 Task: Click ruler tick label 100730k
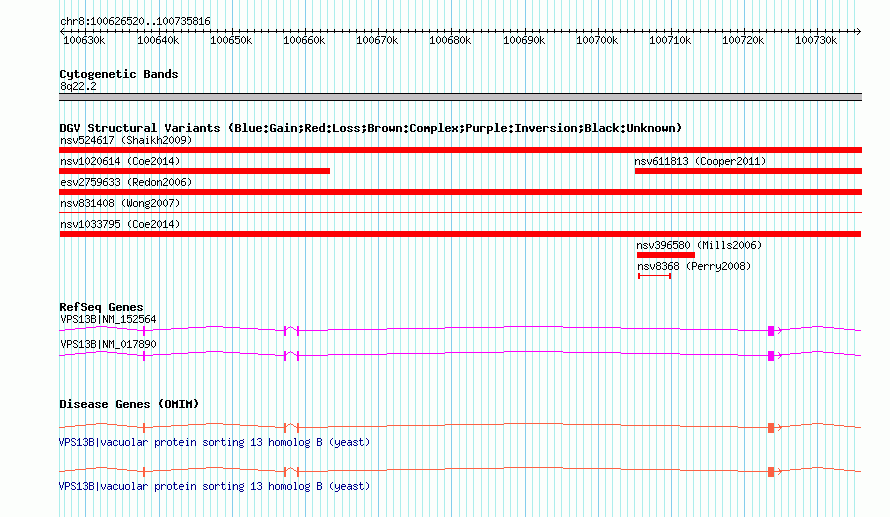click(816, 40)
